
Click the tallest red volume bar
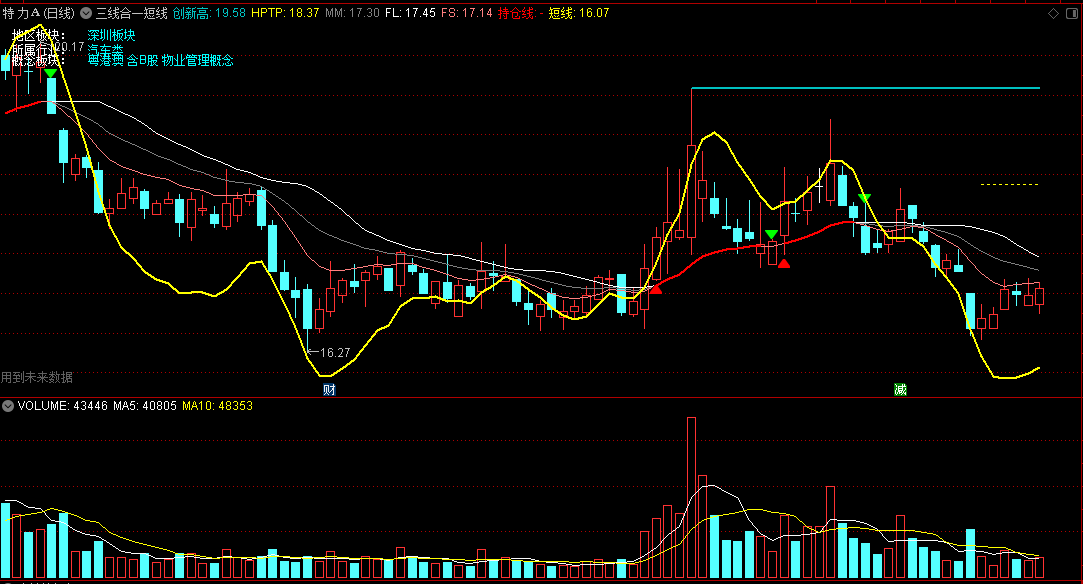tap(691, 497)
